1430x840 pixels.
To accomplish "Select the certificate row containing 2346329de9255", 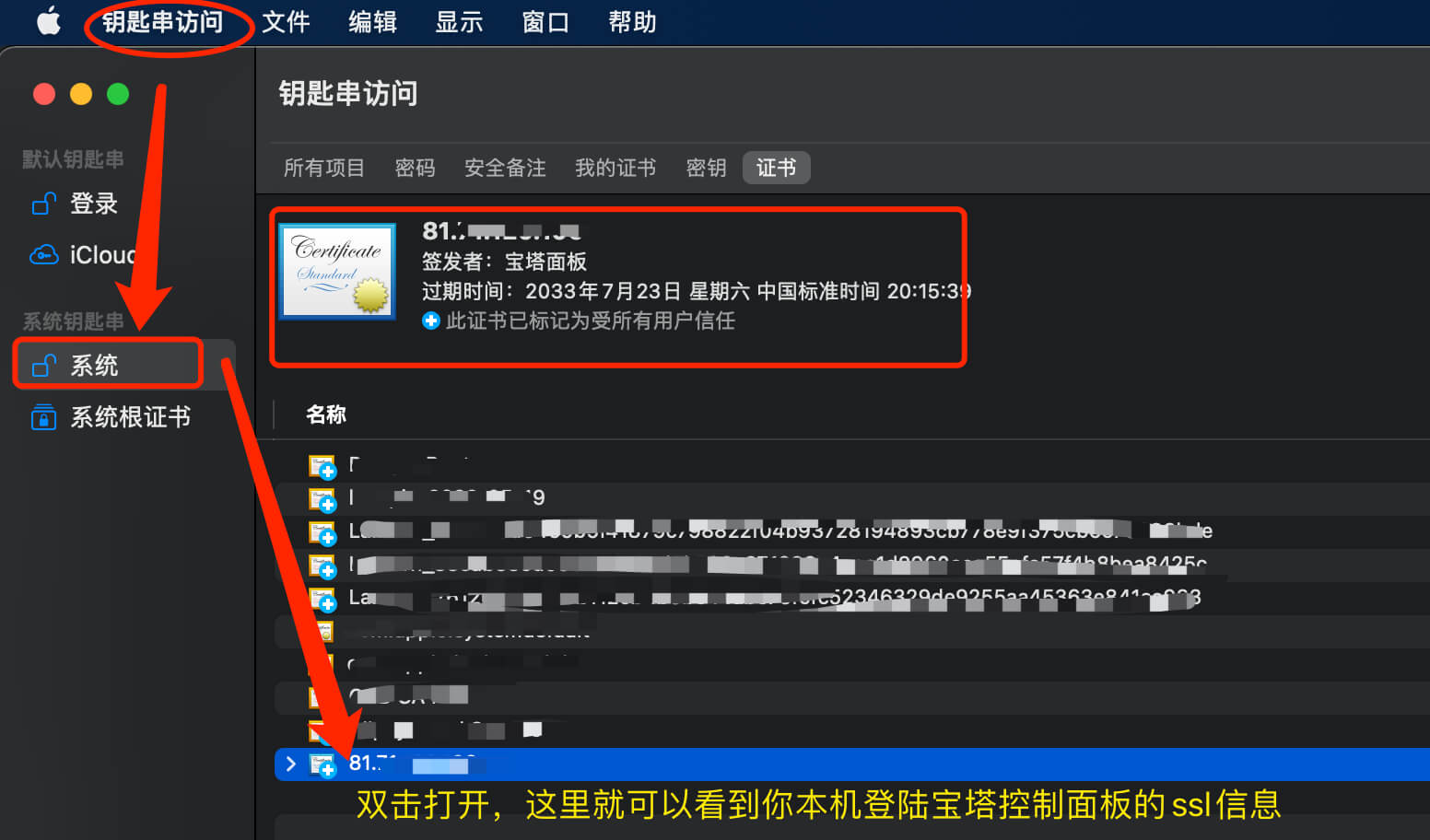I will 852,599.
